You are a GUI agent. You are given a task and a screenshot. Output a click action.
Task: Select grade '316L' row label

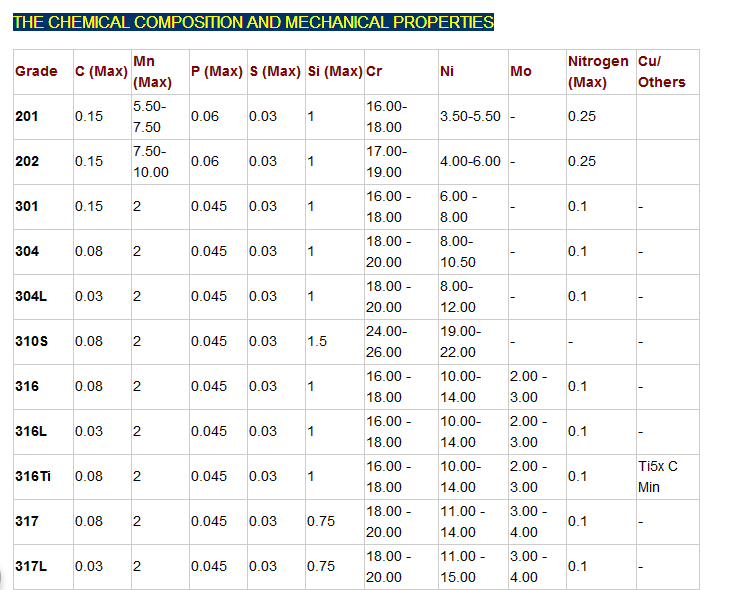click(x=31, y=431)
